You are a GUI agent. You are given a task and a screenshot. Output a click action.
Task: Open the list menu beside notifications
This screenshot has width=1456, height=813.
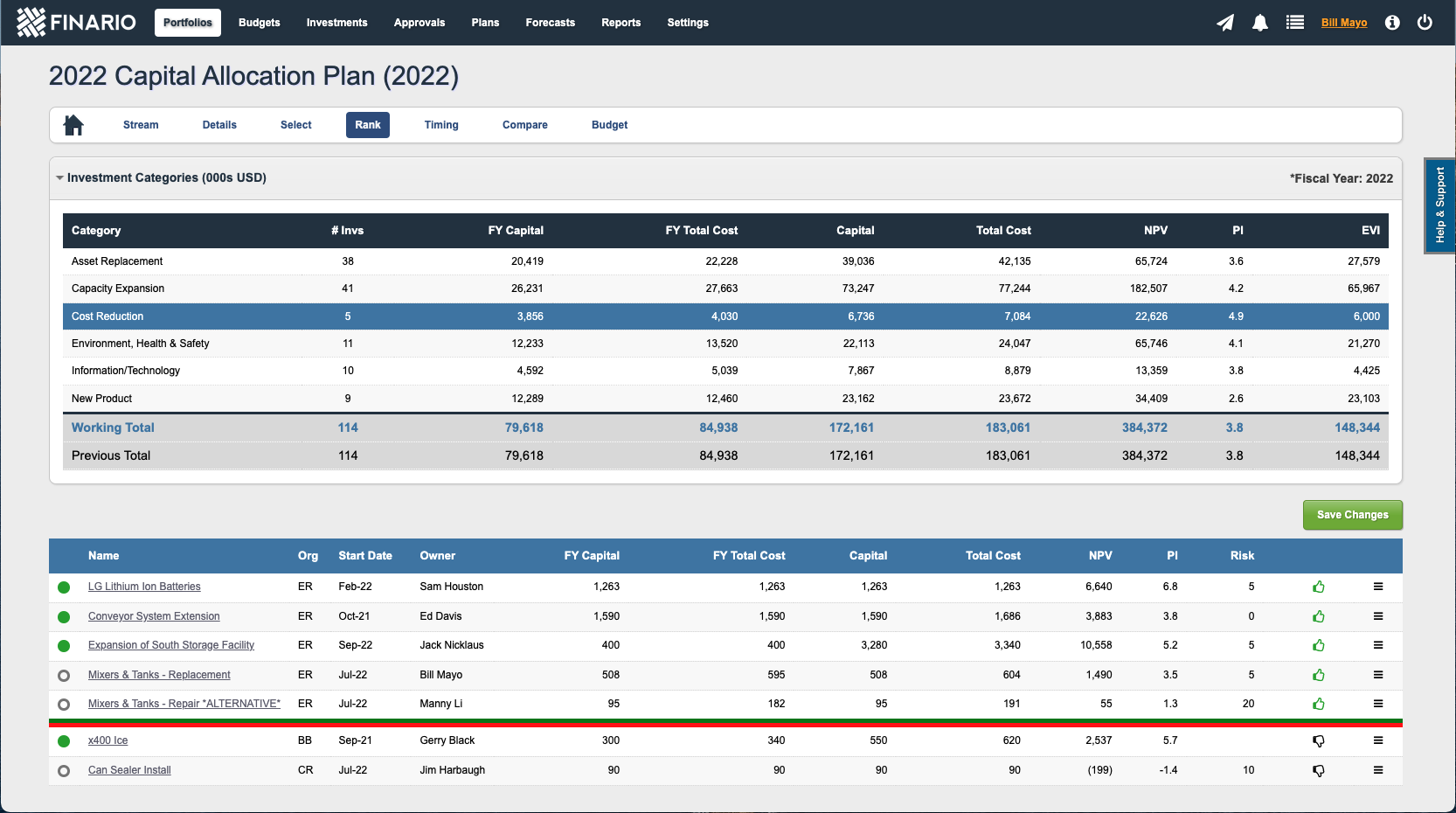click(1294, 23)
